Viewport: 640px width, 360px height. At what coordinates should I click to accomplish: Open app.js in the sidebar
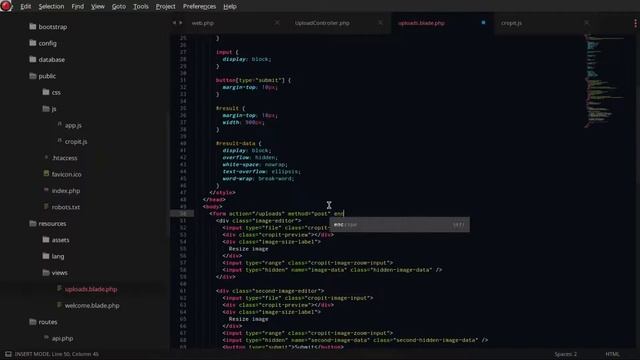click(73, 125)
